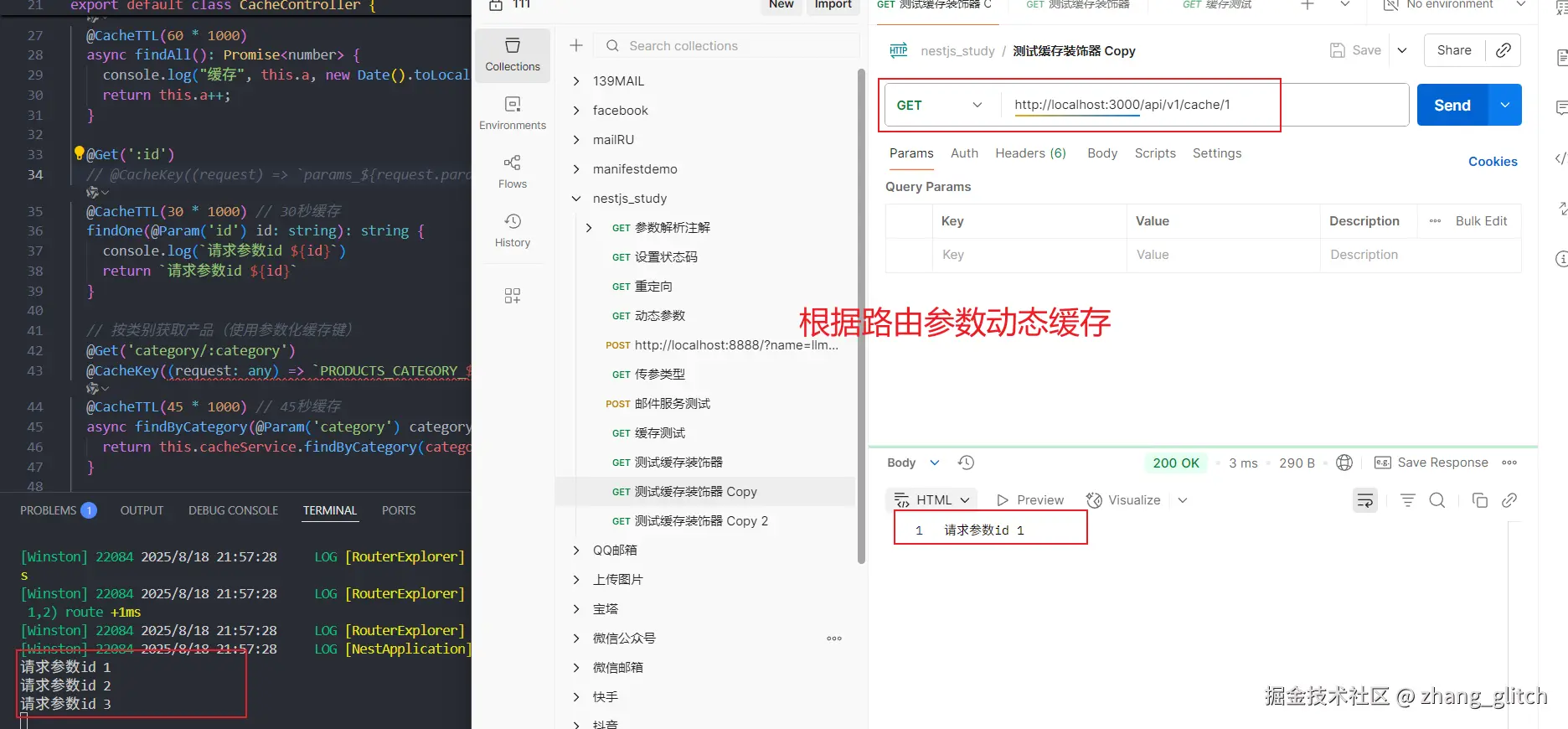
Task: Click the copy response icon
Action: pyautogui.click(x=1480, y=500)
